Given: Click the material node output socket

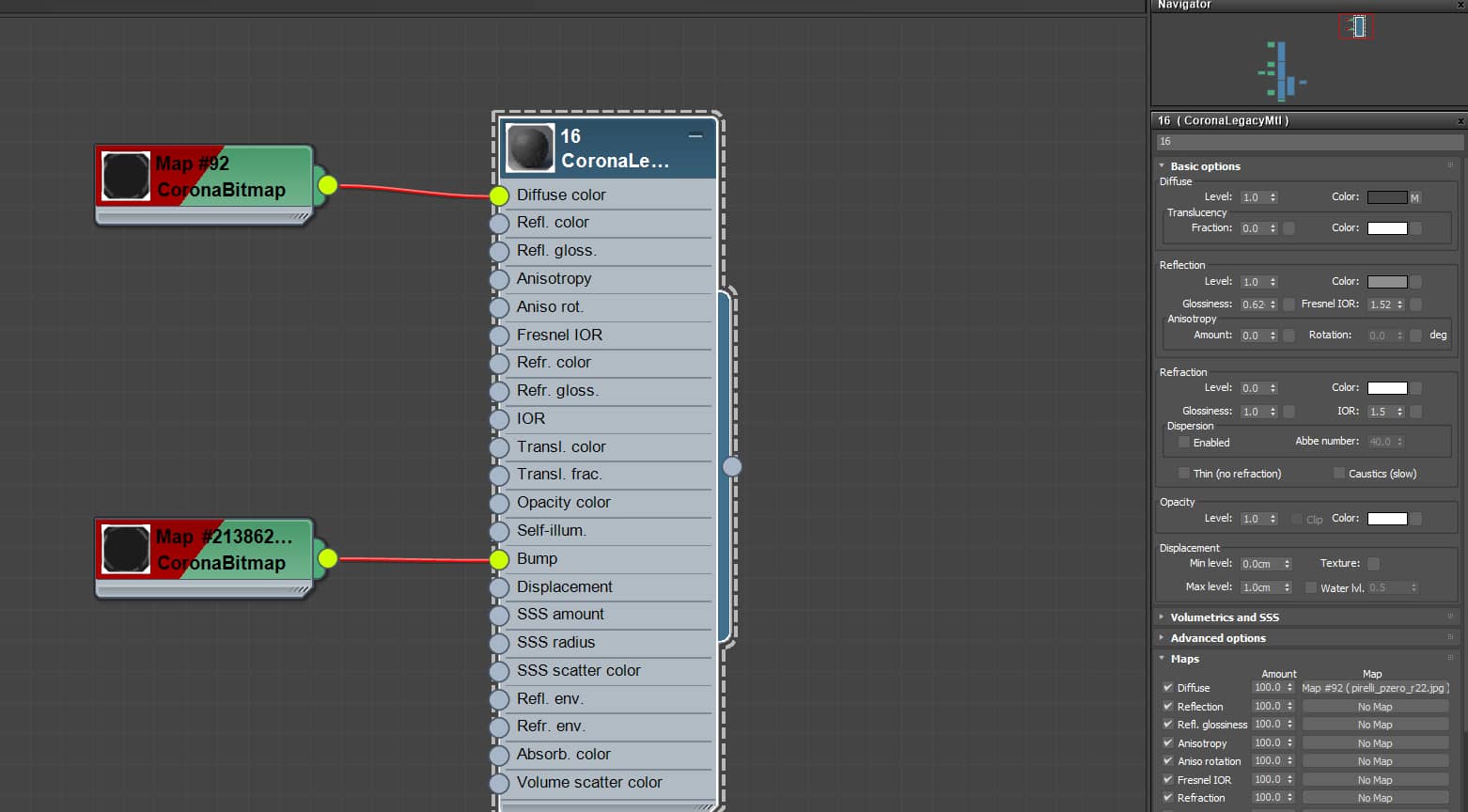Looking at the screenshot, I should click(732, 466).
